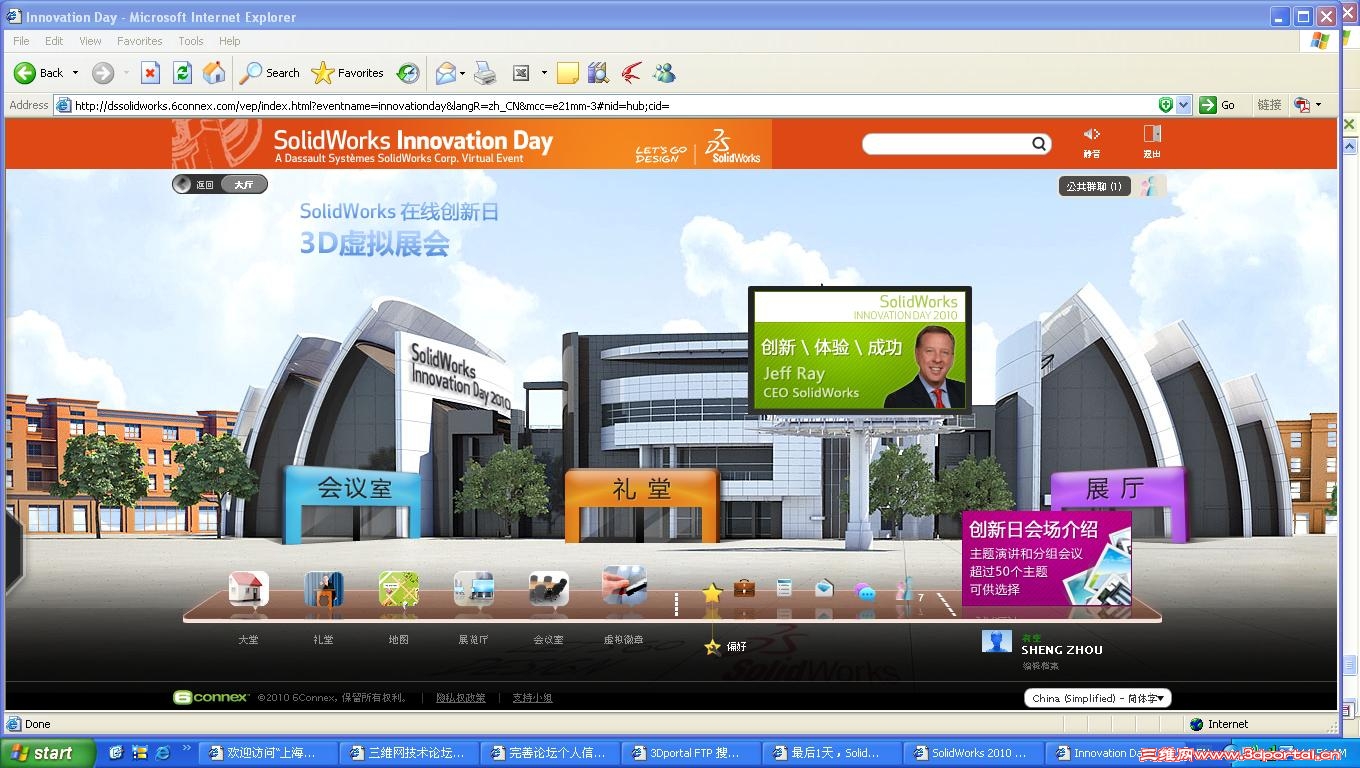Image resolution: width=1360 pixels, height=768 pixels.
Task: Click the red bird toolbar icon
Action: tap(631, 73)
